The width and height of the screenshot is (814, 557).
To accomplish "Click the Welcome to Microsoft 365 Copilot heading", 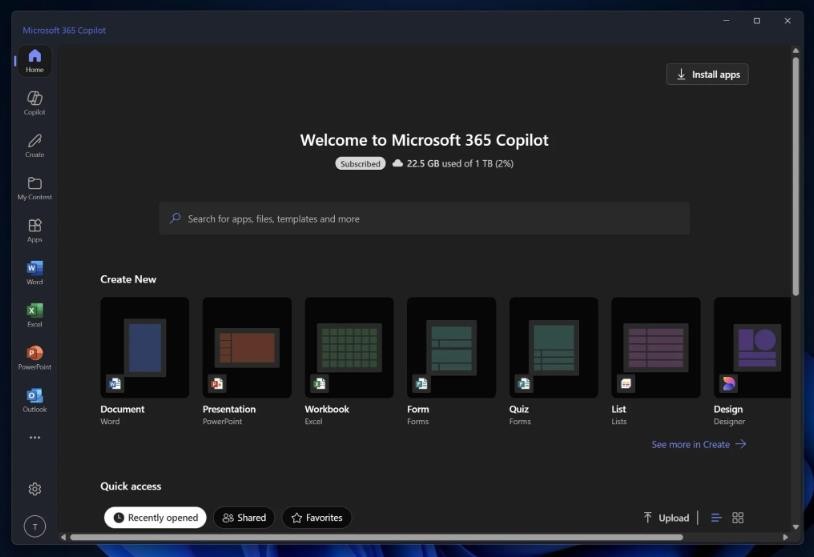I will pyautogui.click(x=424, y=140).
